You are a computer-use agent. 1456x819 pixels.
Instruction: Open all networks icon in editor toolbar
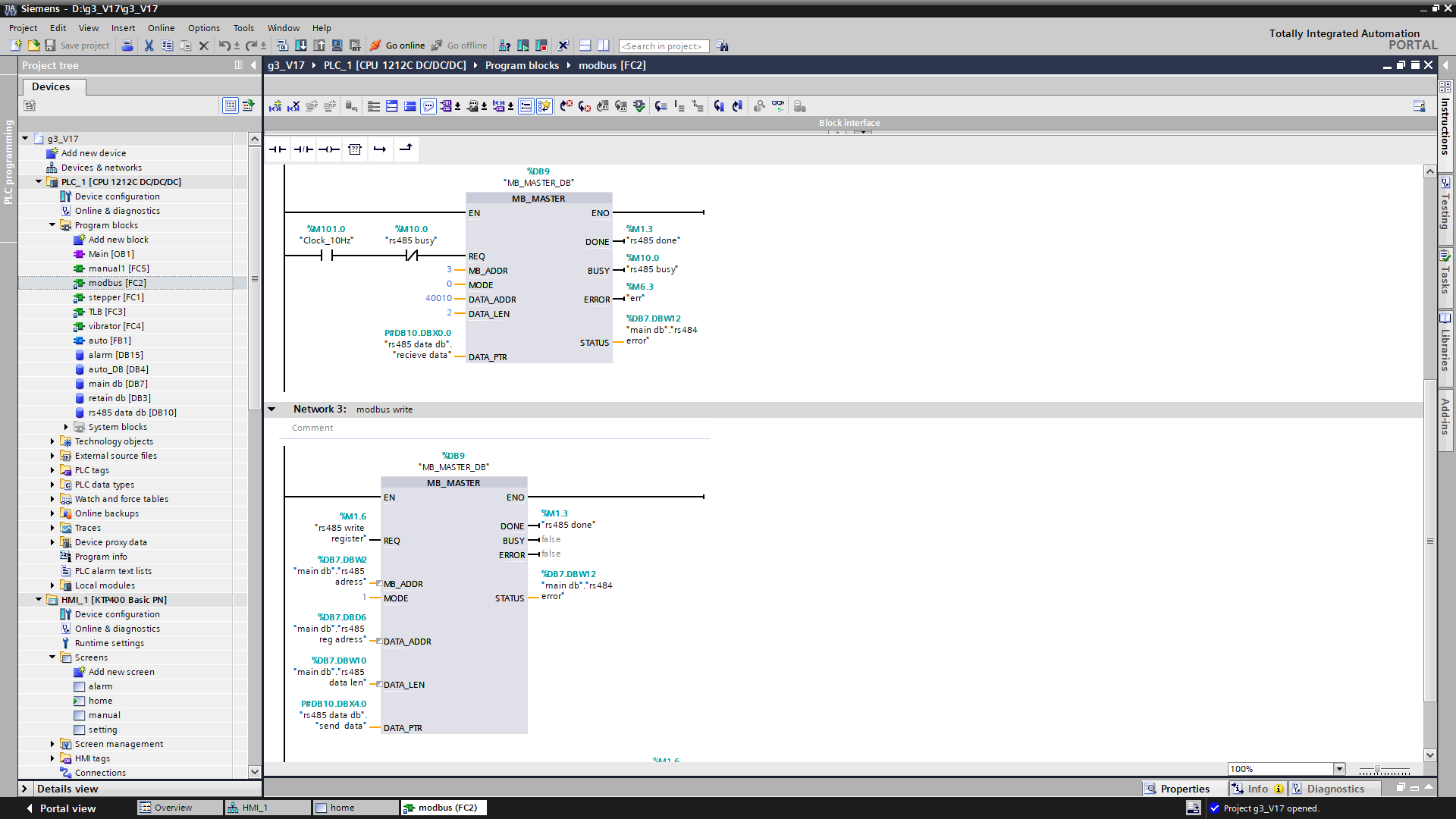click(392, 106)
